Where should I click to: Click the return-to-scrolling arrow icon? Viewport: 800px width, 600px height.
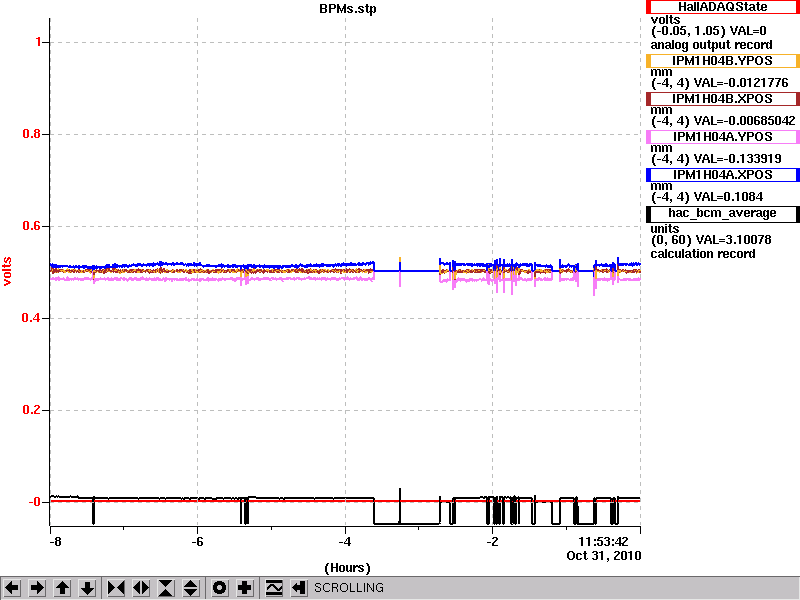coord(299,588)
